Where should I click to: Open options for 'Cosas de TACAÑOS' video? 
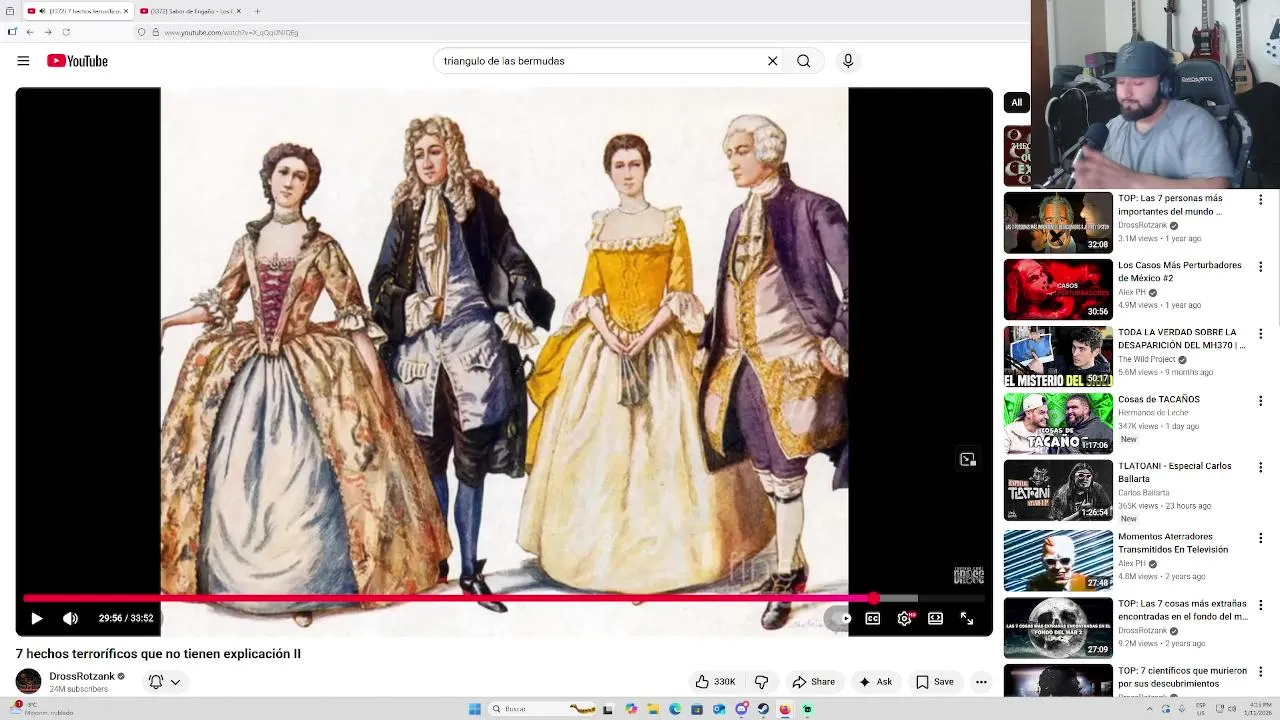click(1260, 401)
